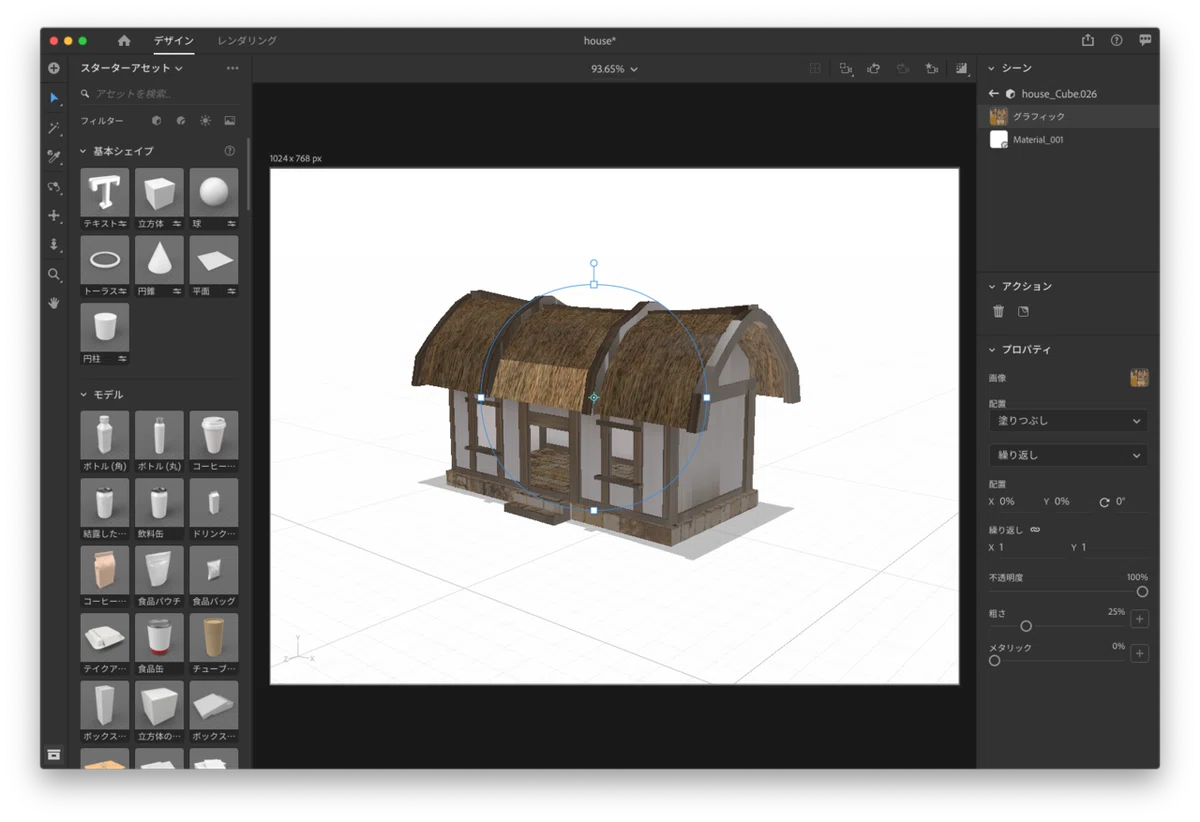Click the camera undo icon
This screenshot has height=822, width=1200.
click(874, 69)
